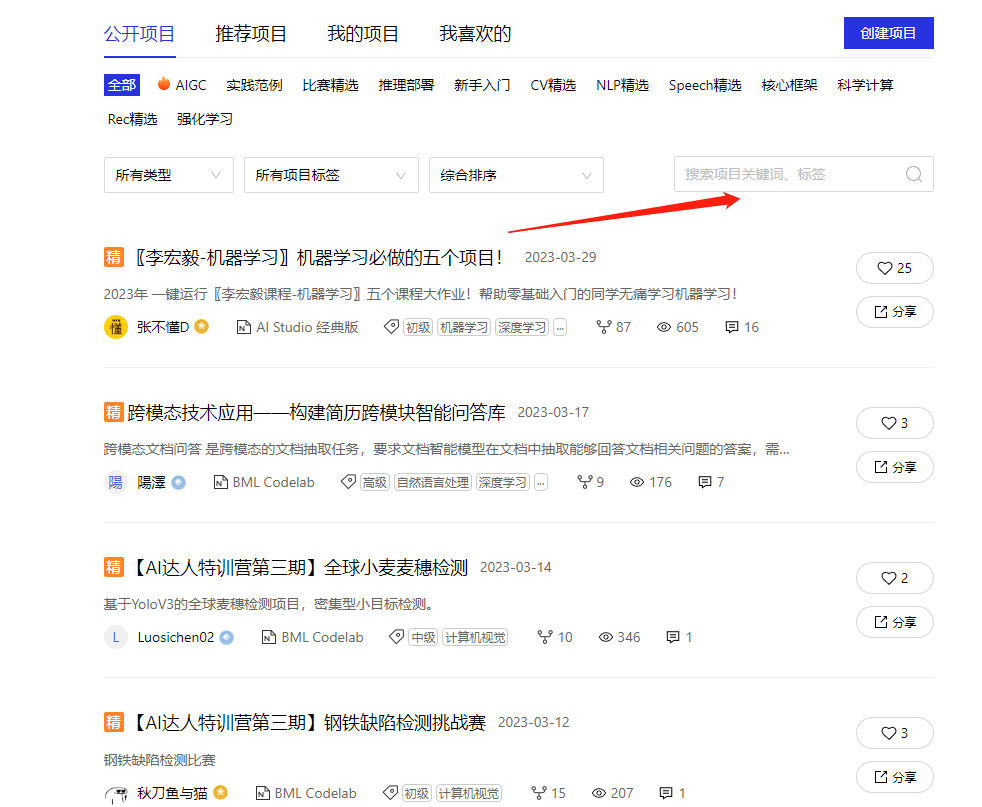Click 精 badge on 跨模态技术应用 project
Image resolution: width=982 pixels, height=807 pixels.
tap(113, 412)
